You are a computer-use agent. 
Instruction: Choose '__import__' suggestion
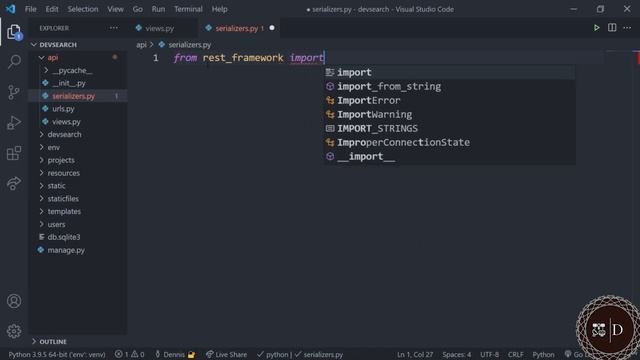click(450, 156)
